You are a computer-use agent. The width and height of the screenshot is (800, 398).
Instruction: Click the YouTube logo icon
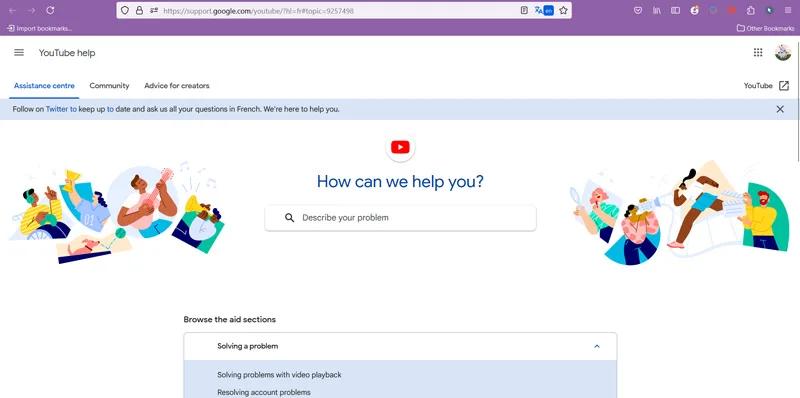(400, 147)
